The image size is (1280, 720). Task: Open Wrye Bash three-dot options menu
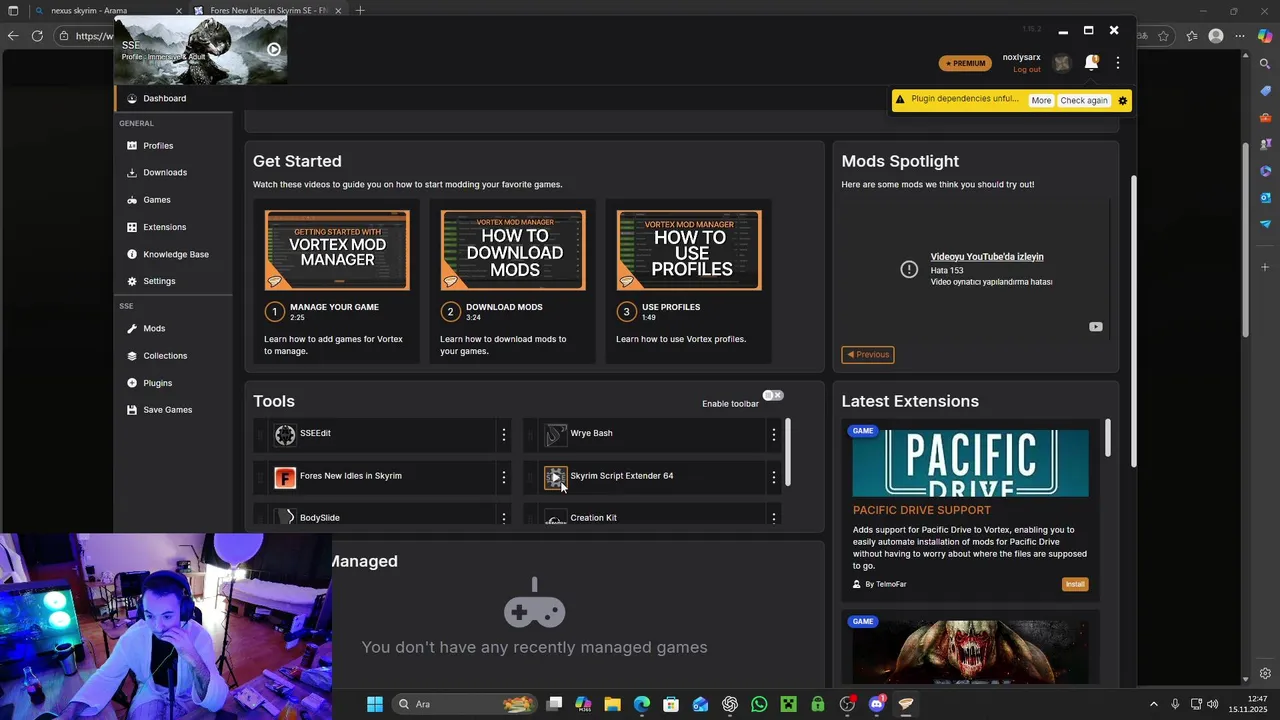pos(773,434)
